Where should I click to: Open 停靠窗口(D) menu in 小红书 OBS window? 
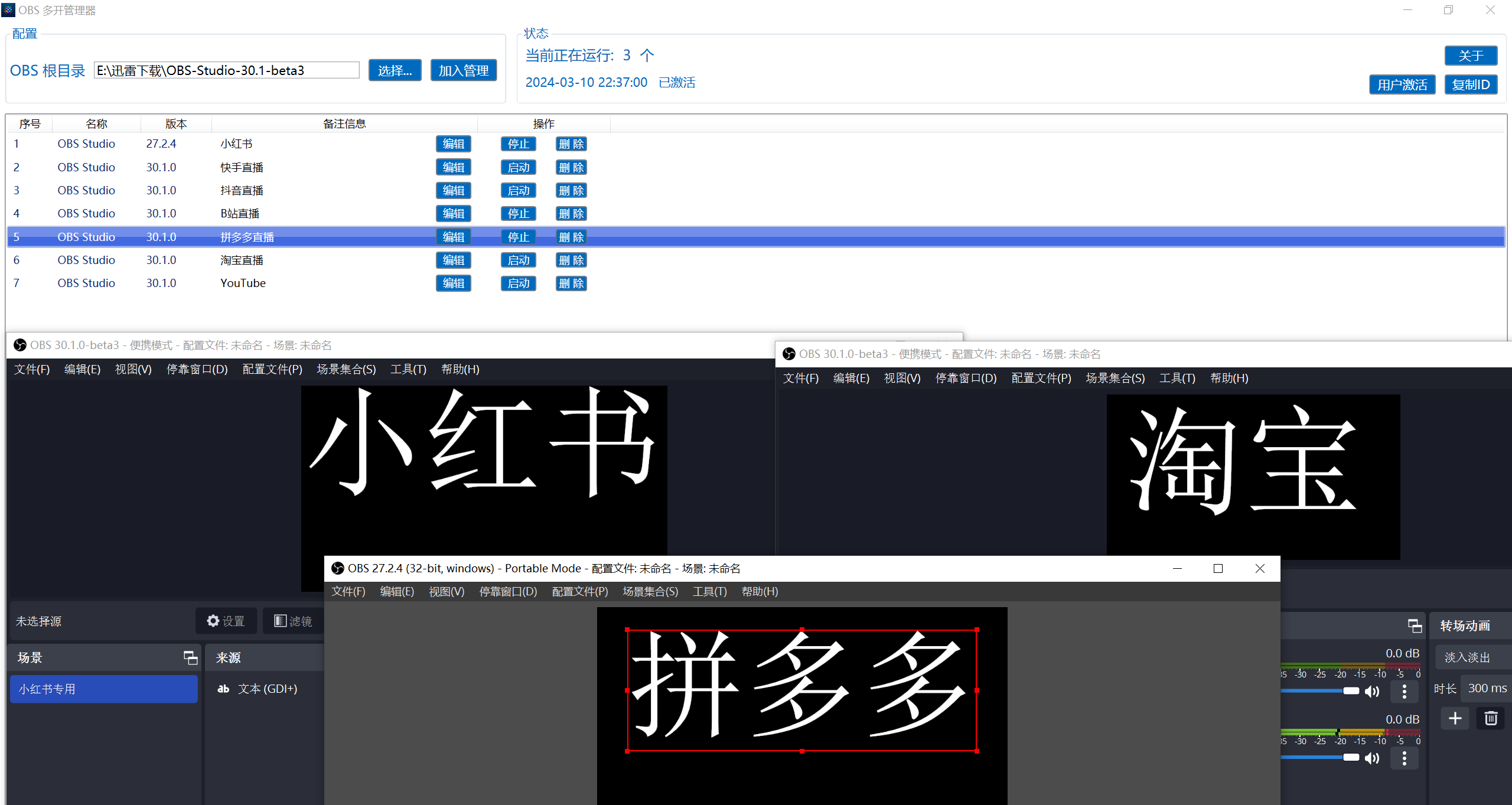(x=197, y=369)
